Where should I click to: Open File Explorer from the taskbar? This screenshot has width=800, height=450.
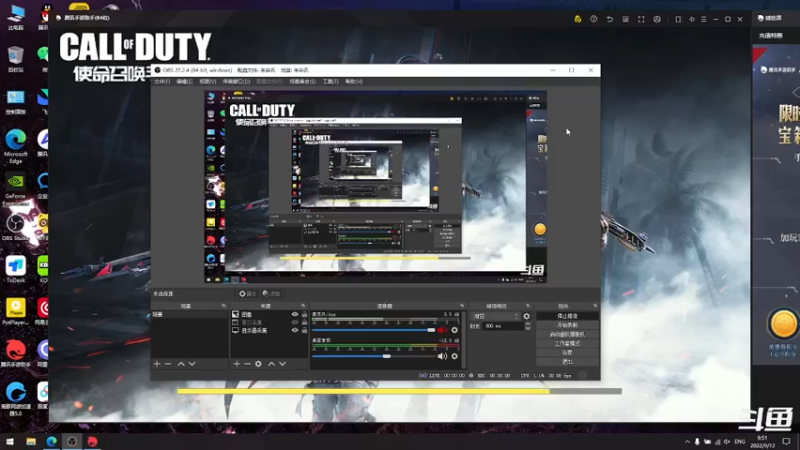click(31, 441)
